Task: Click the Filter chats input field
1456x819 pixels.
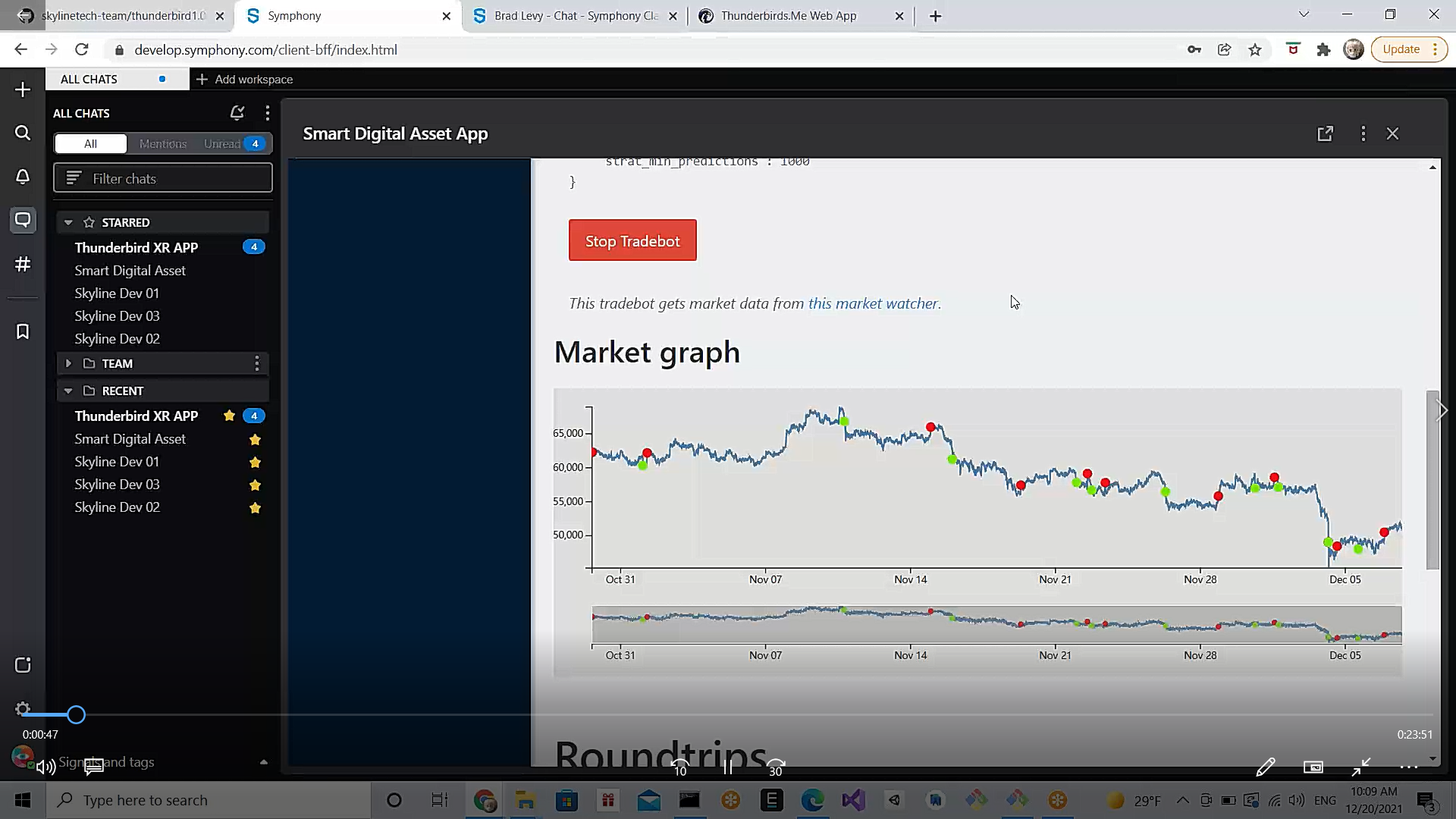Action: click(162, 177)
